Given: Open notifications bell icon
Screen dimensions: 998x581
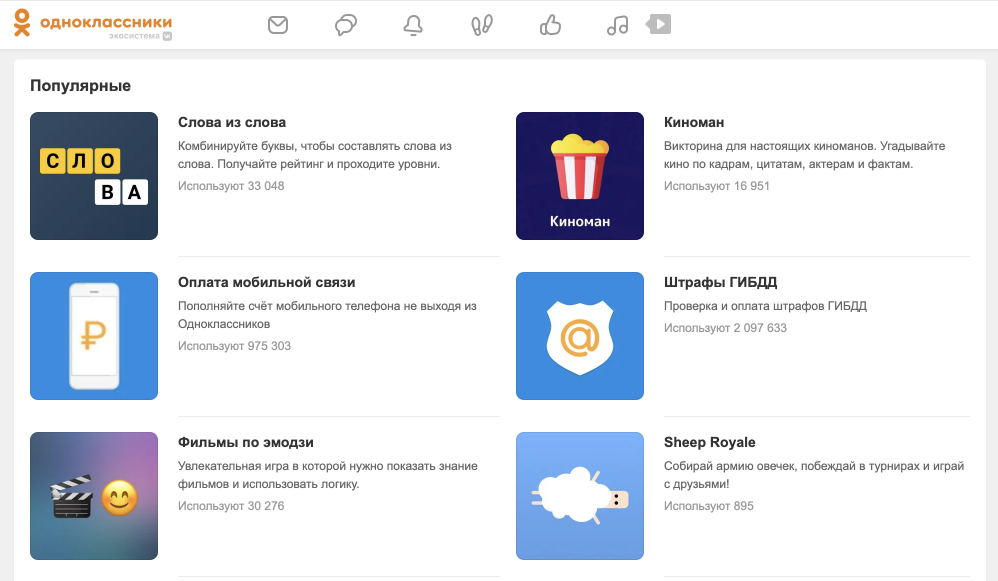Looking at the screenshot, I should (413, 25).
